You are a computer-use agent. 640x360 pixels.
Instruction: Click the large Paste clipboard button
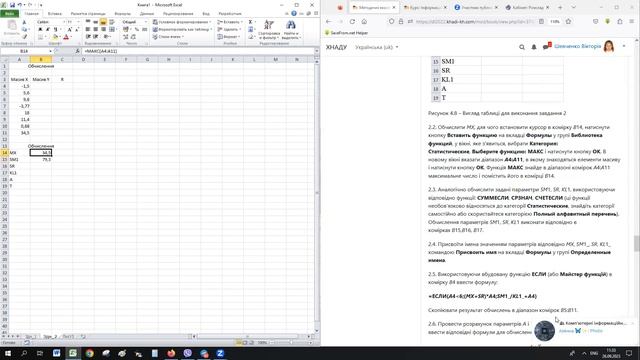pos(12,27)
